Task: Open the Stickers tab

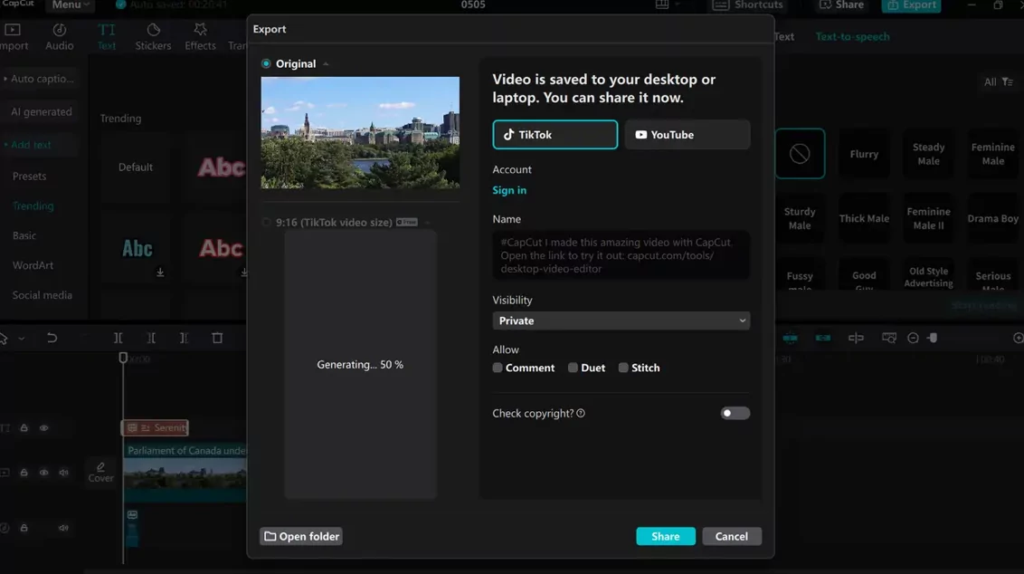Action: click(153, 37)
